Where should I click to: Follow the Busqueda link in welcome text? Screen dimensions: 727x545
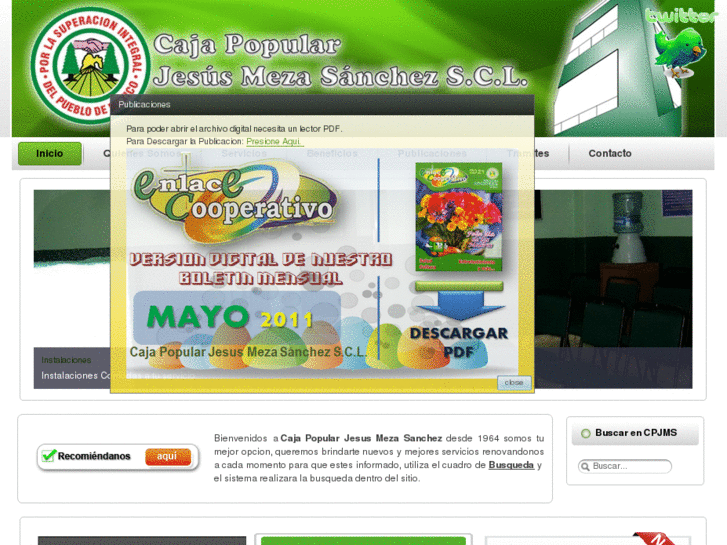tap(511, 465)
